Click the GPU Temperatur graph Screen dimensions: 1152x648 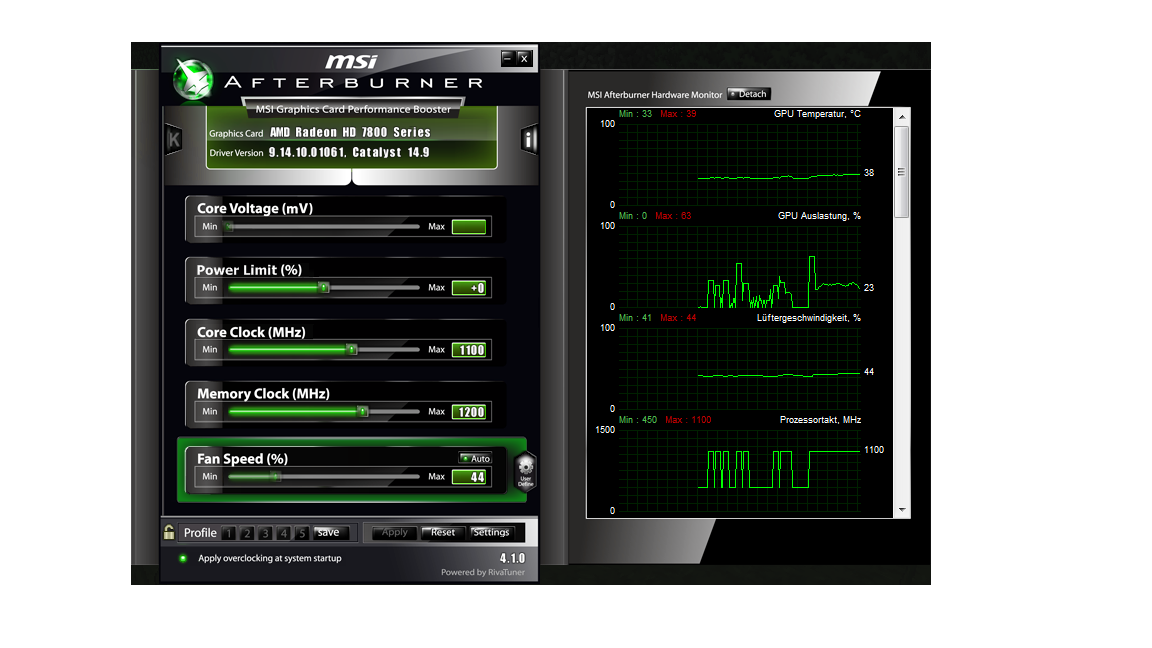pyautogui.click(x=739, y=164)
